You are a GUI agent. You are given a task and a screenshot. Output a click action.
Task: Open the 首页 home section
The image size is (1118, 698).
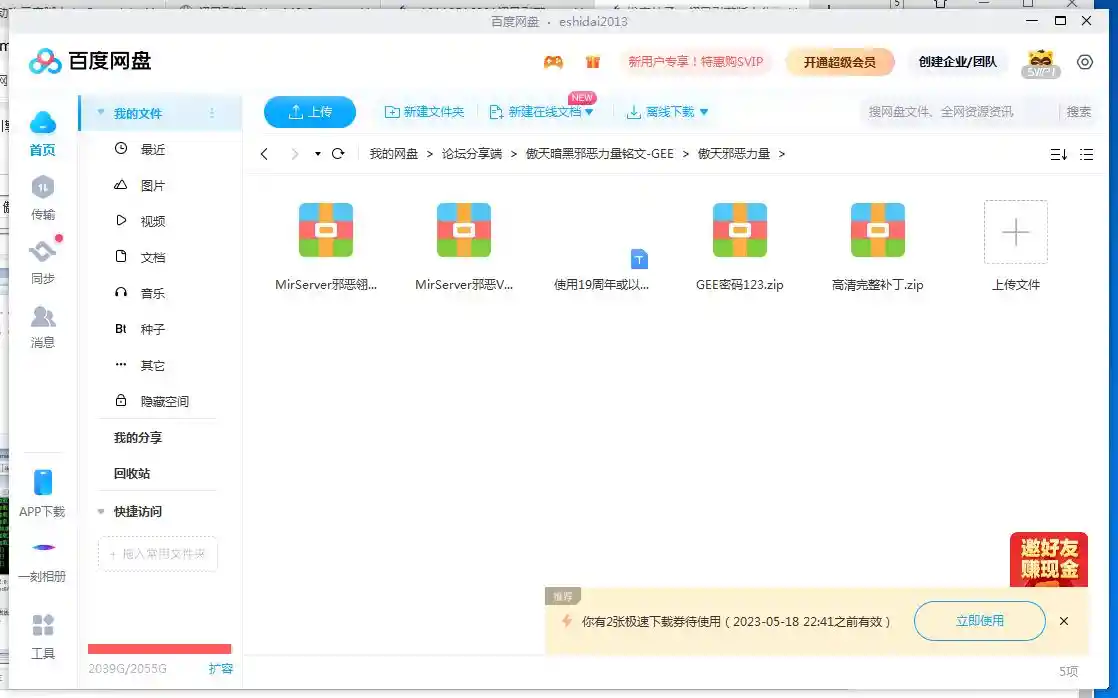pyautogui.click(x=42, y=134)
